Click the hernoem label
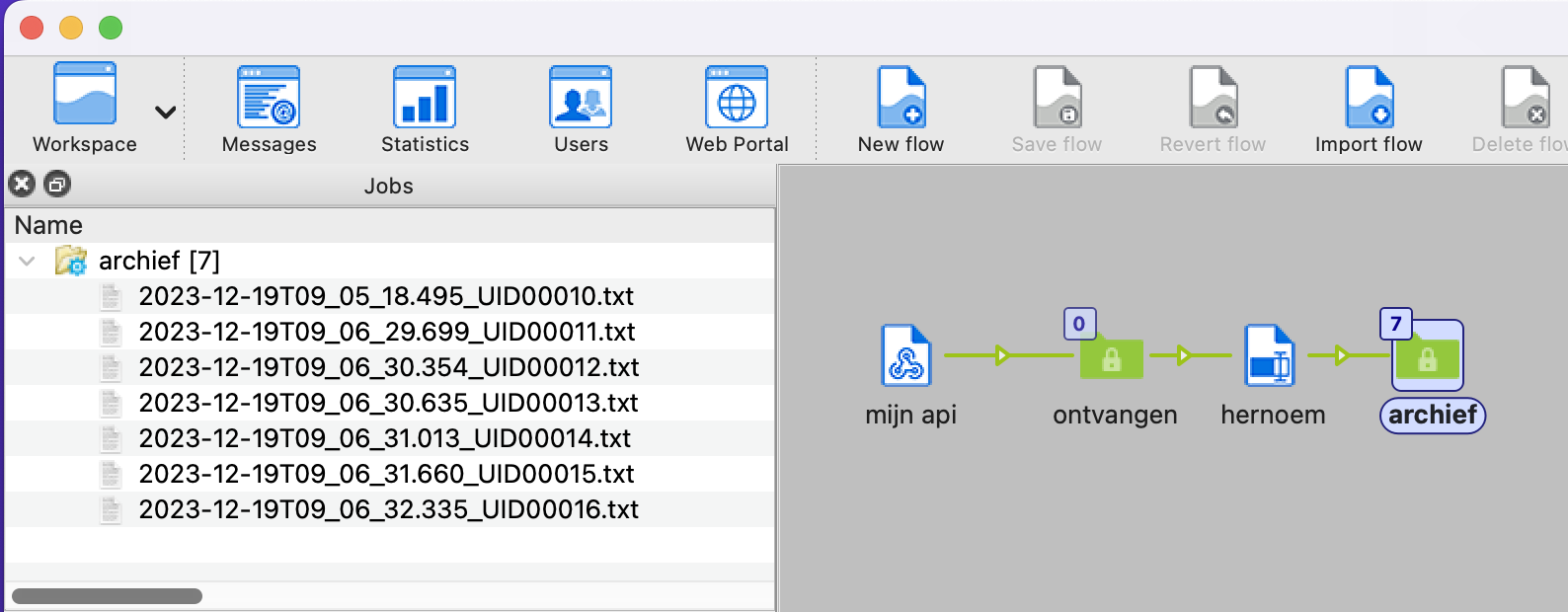The width and height of the screenshot is (1568, 612). pos(1273,415)
